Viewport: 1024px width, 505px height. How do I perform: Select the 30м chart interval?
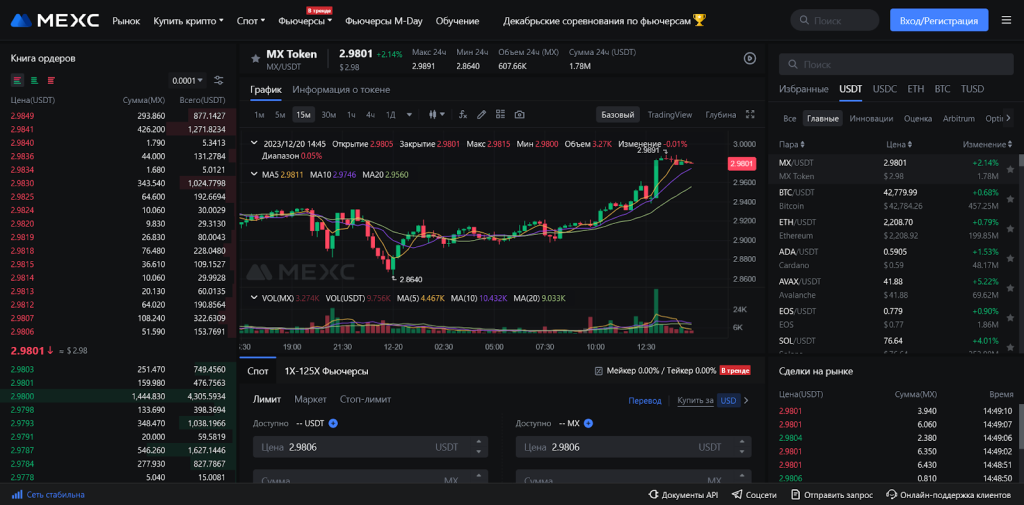point(328,114)
